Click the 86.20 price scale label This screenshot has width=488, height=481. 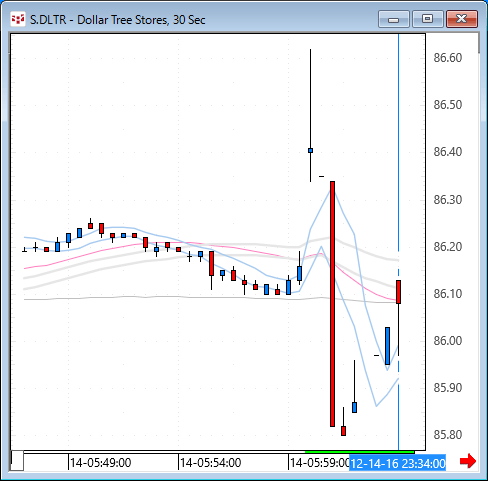coord(448,247)
